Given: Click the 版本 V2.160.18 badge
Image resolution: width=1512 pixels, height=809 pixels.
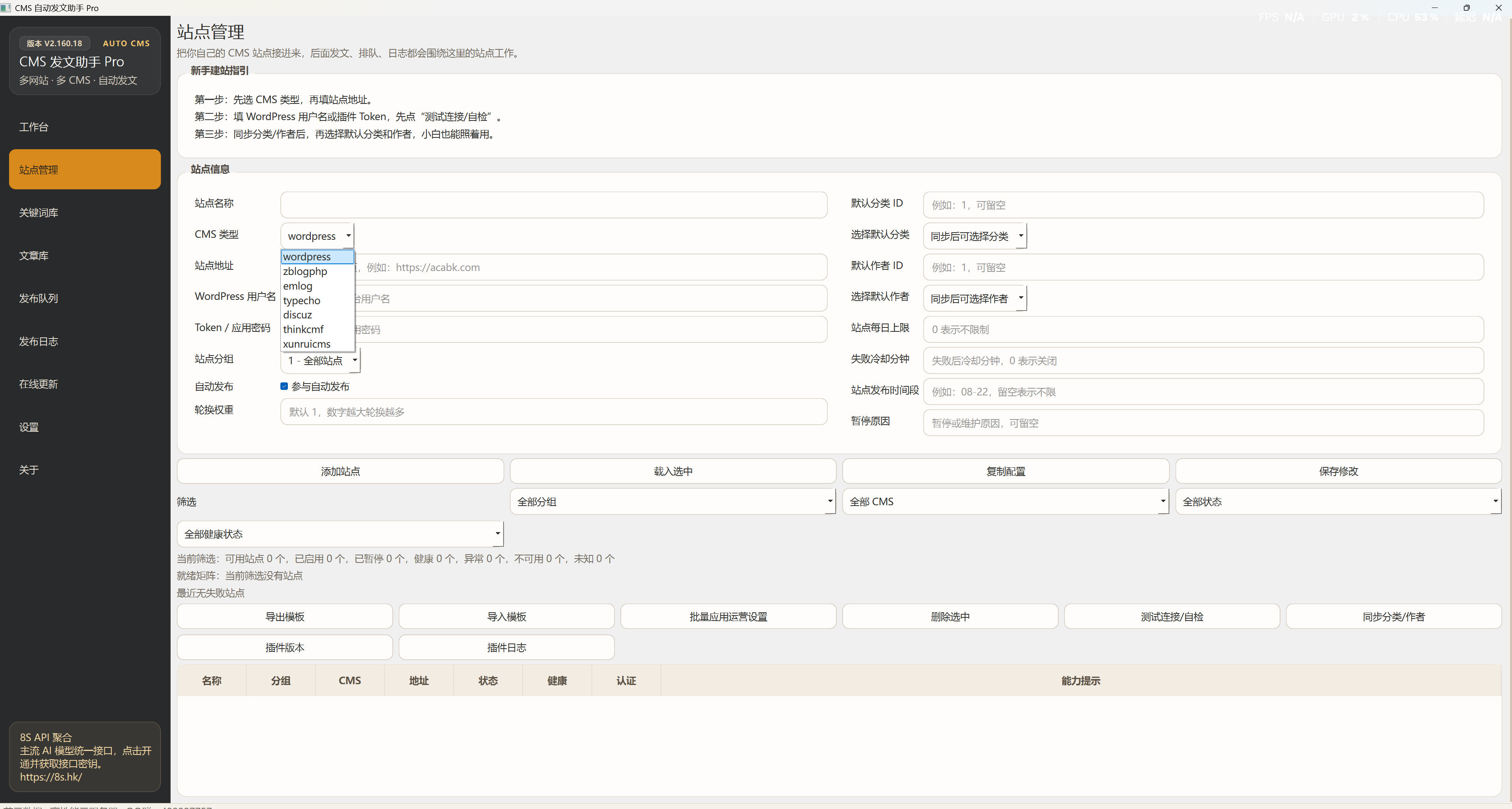Looking at the screenshot, I should 54,43.
